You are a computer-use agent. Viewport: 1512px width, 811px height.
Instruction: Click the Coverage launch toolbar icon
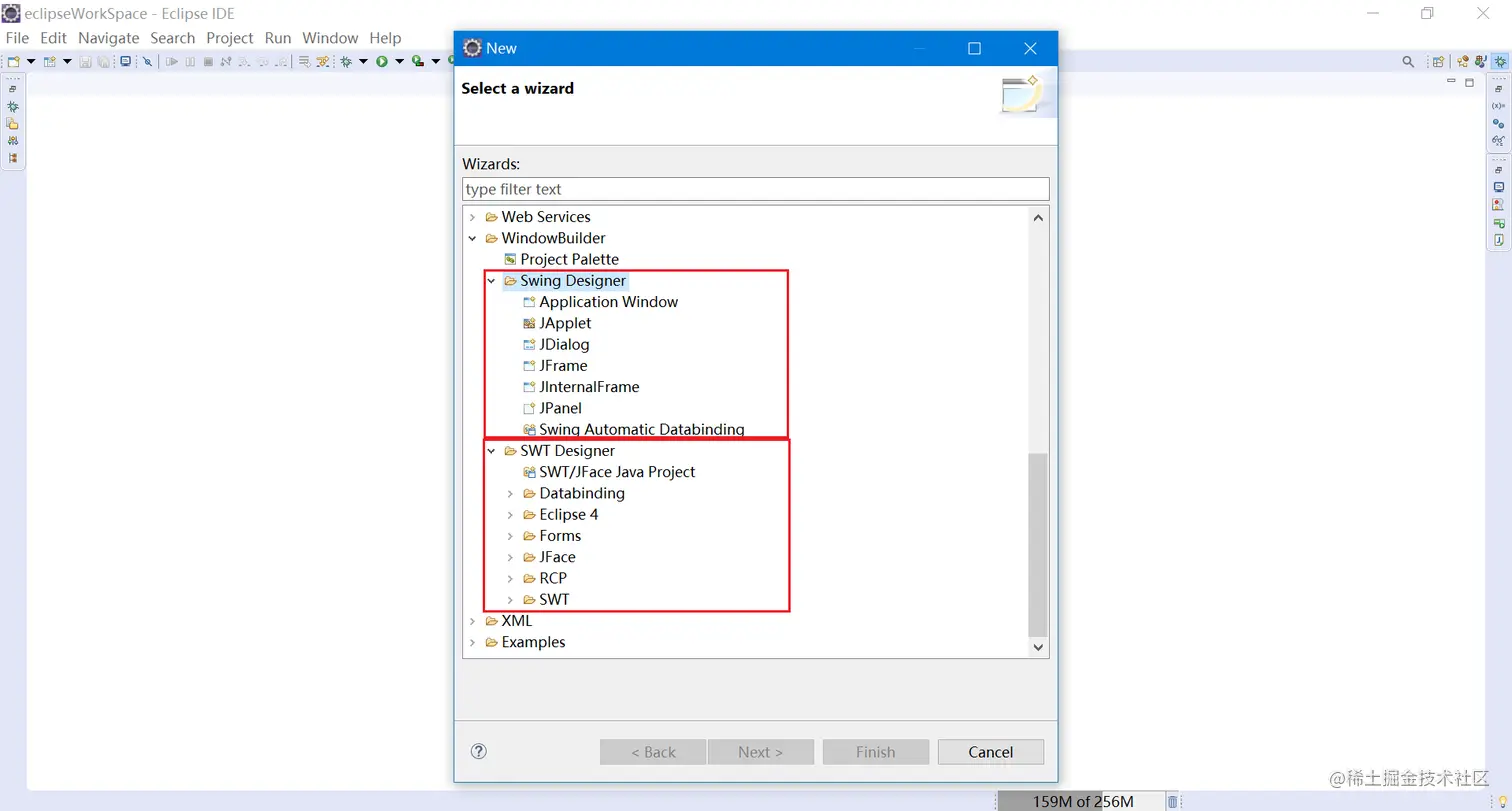pyautogui.click(x=418, y=61)
